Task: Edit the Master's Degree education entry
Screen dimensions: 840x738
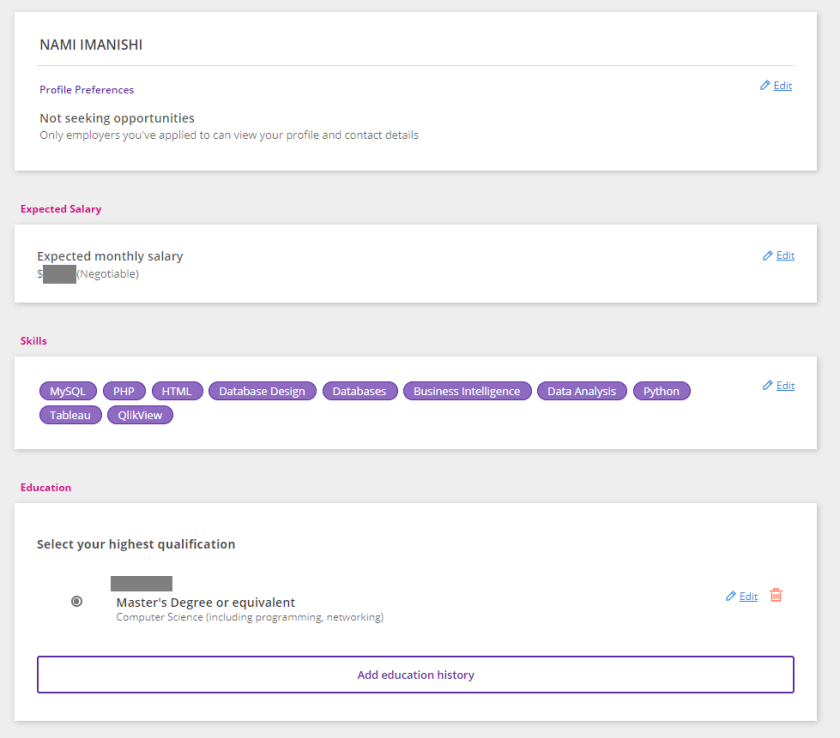Action: [748, 597]
